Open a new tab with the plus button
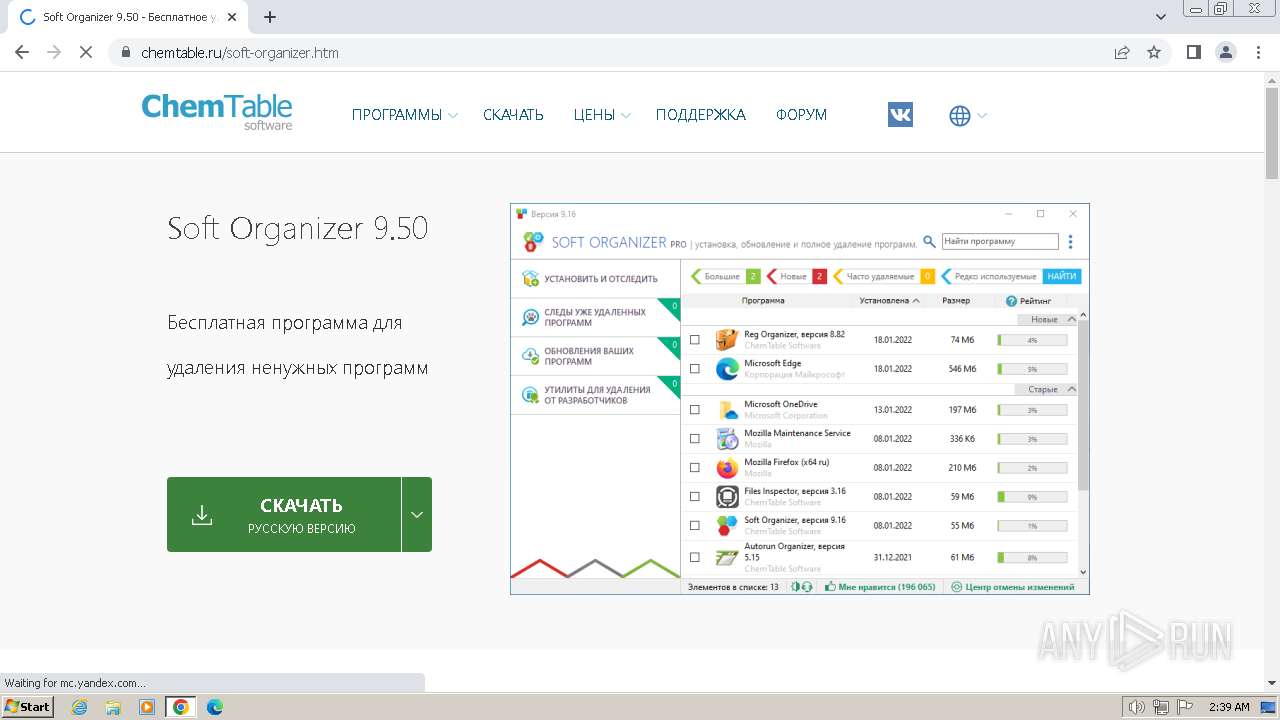1280x720 pixels. click(x=270, y=17)
